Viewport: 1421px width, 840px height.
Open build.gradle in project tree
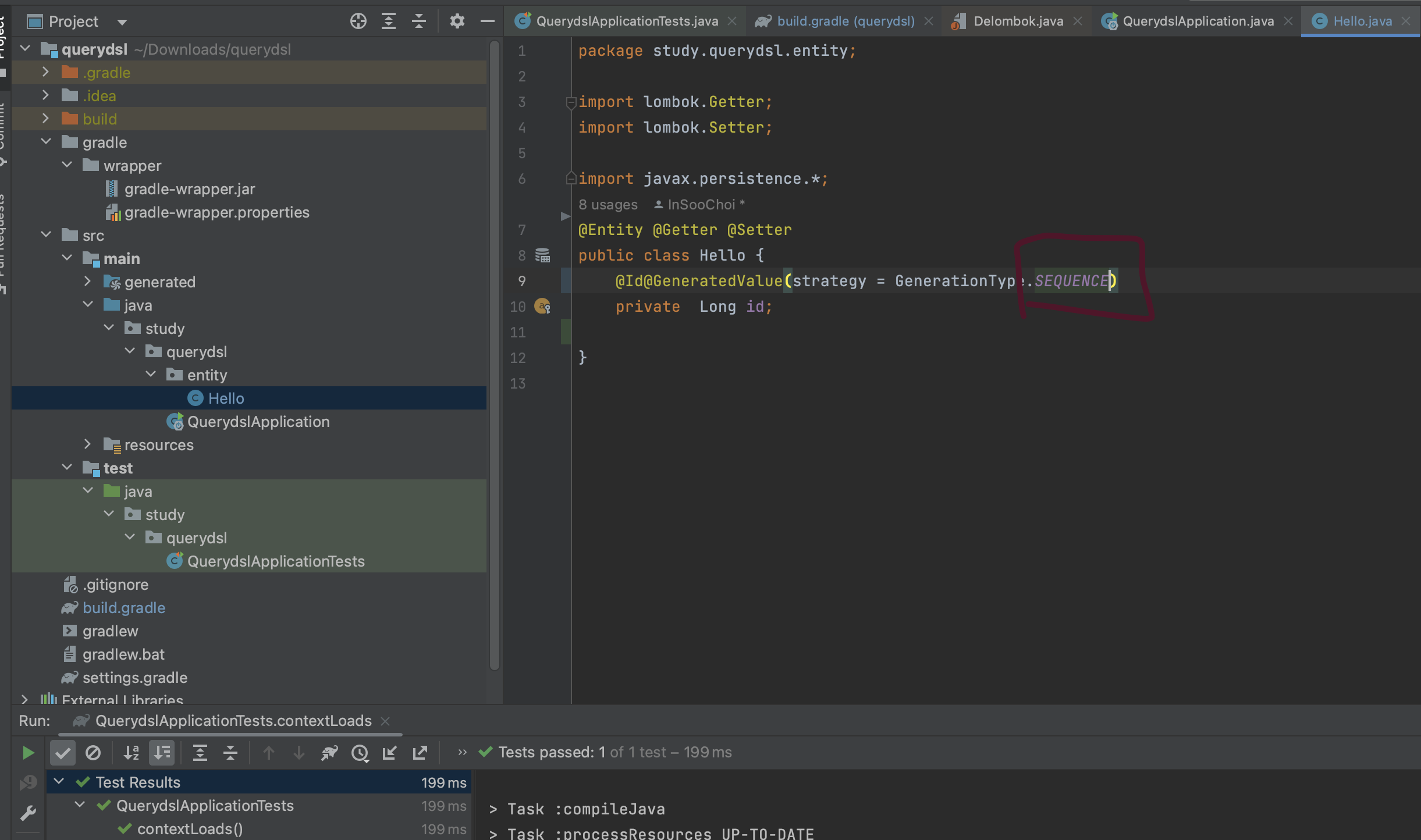(124, 608)
